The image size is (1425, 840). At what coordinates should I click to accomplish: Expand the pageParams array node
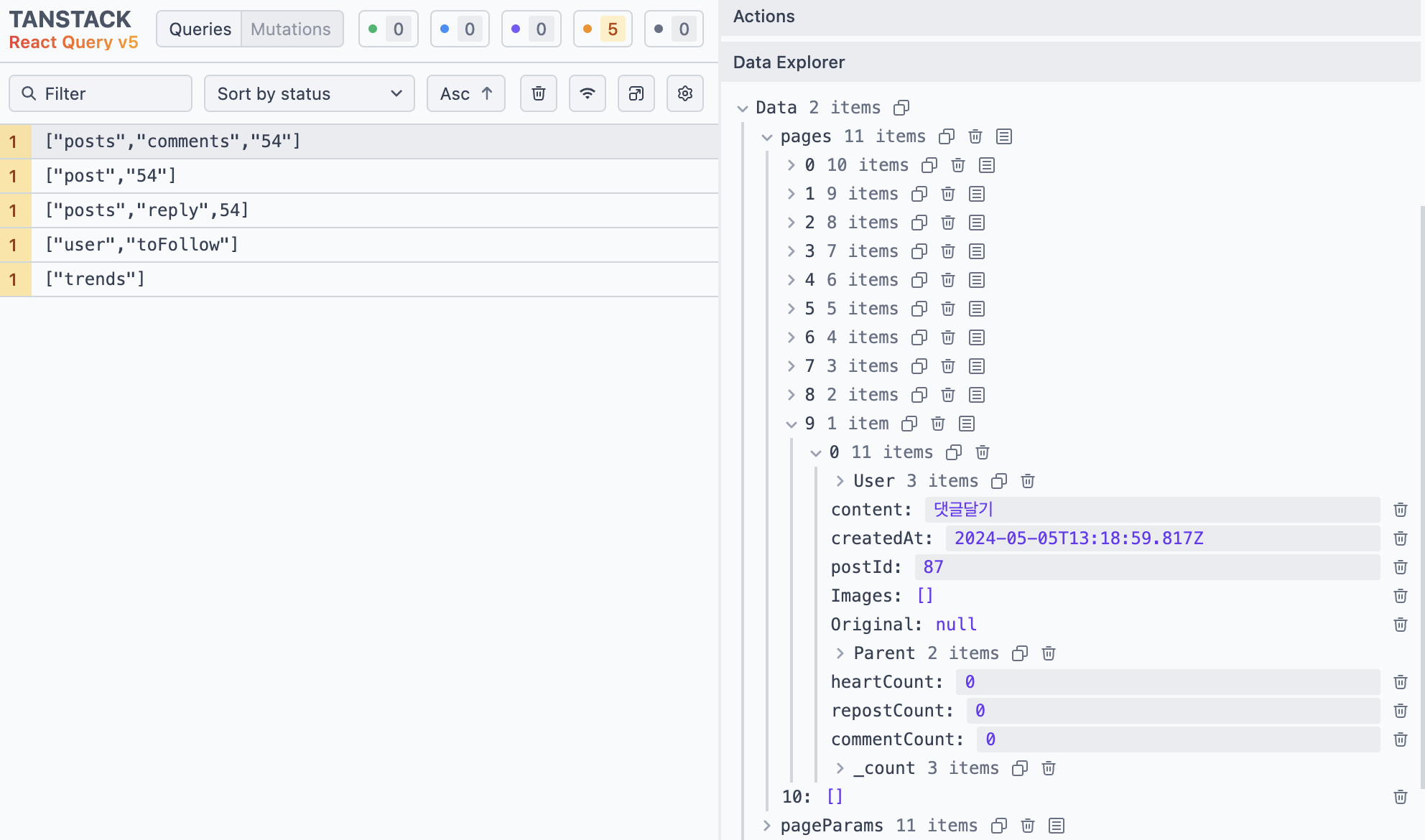[x=766, y=826]
